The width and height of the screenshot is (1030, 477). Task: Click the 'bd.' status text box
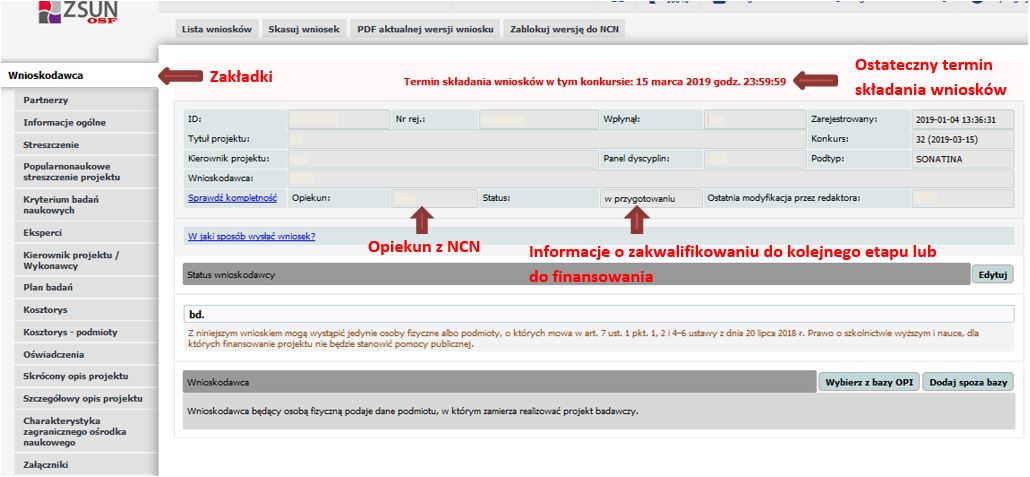599,315
